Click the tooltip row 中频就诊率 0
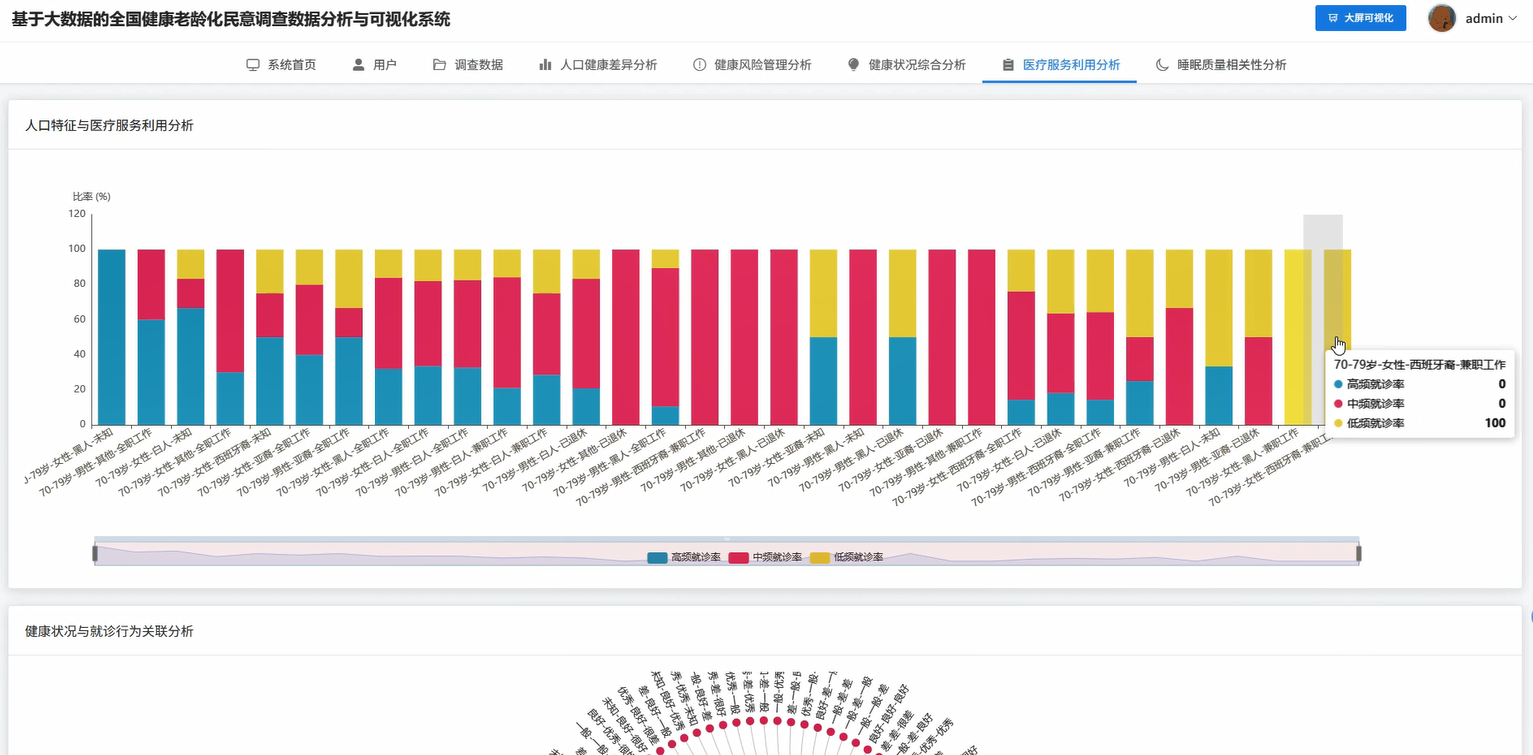Screen dimensions: 1533x755 [x=1420, y=403]
